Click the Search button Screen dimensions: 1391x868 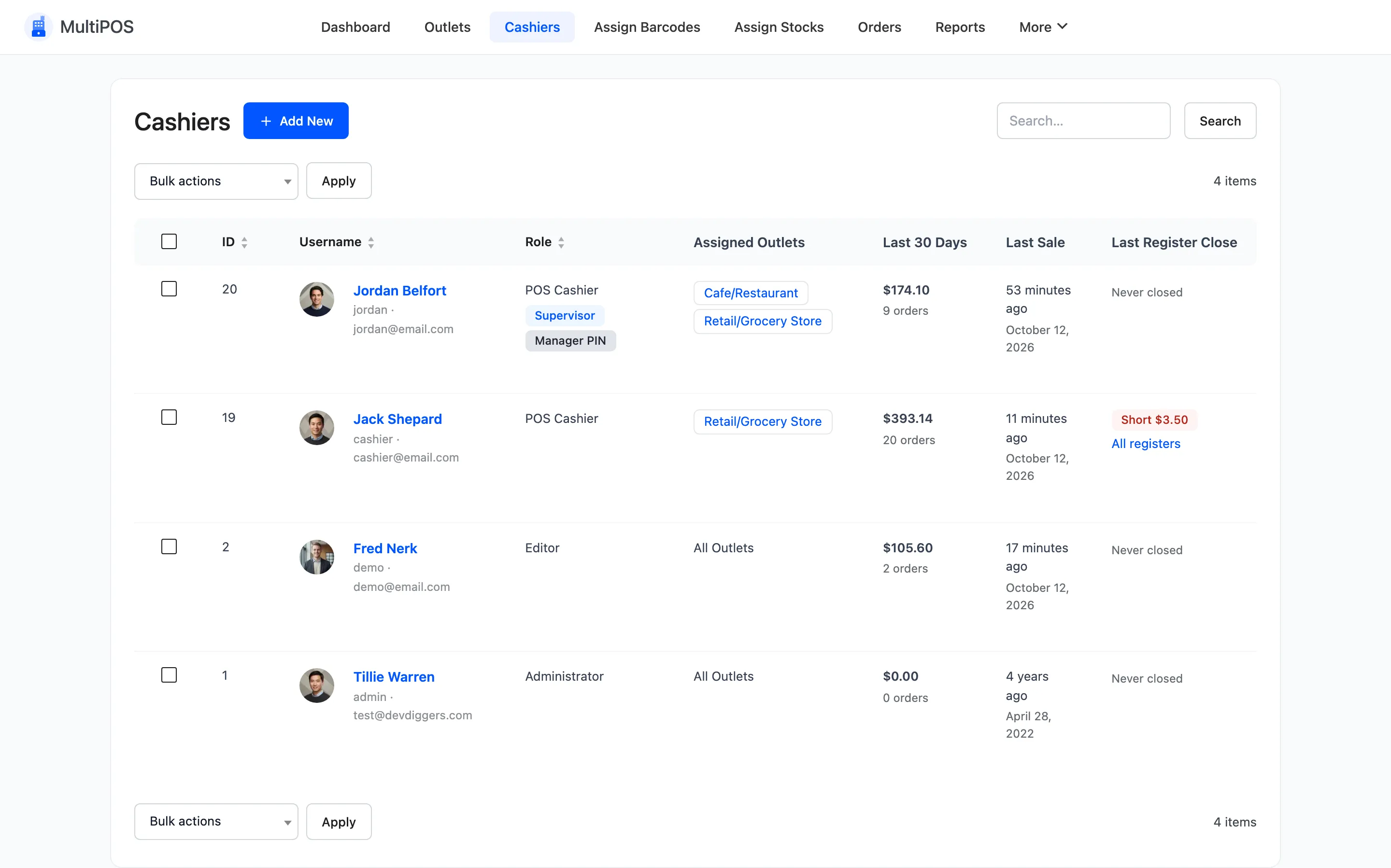pyautogui.click(x=1220, y=121)
